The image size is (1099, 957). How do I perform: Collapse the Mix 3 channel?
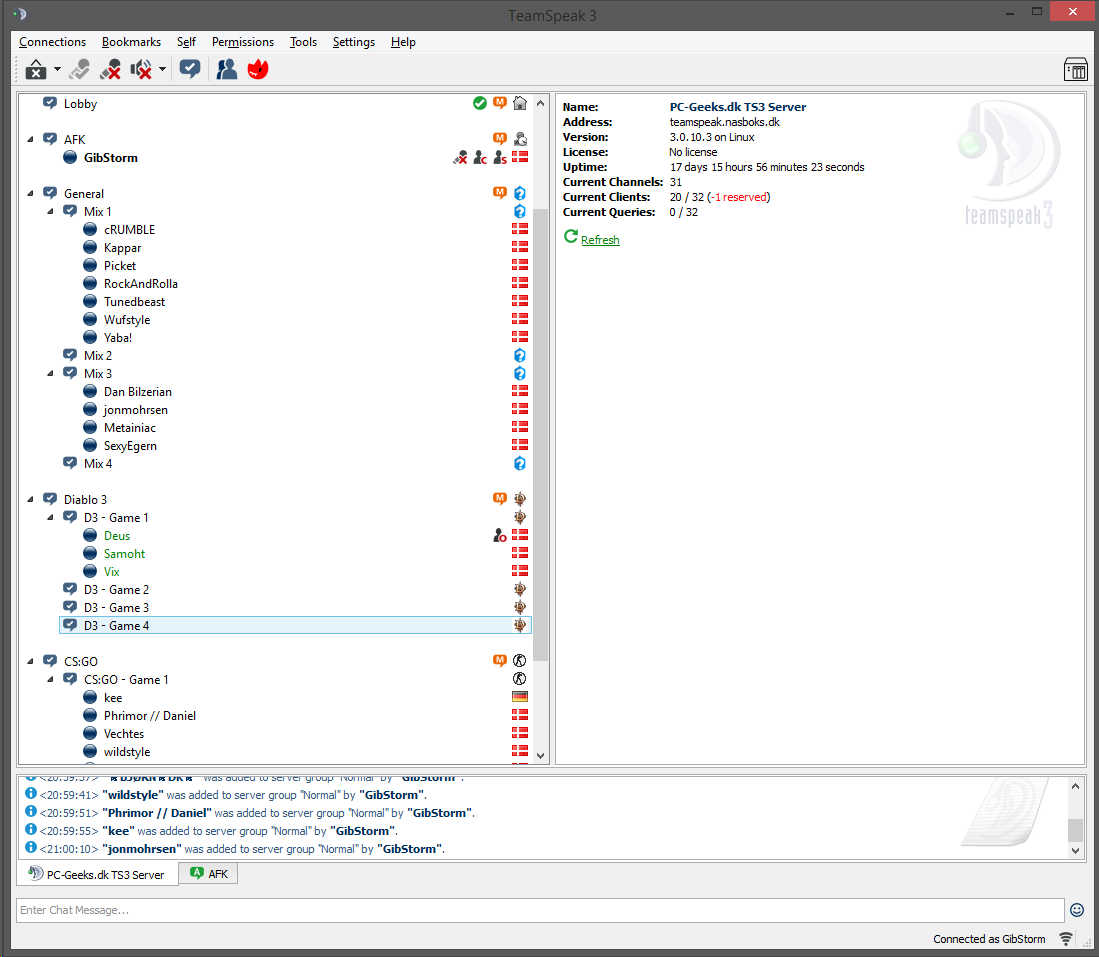point(50,374)
